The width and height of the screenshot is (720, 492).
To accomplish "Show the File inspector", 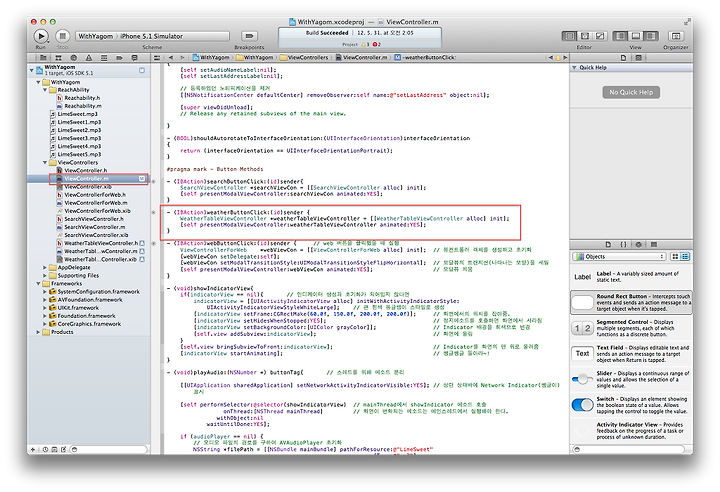I will click(x=623, y=58).
